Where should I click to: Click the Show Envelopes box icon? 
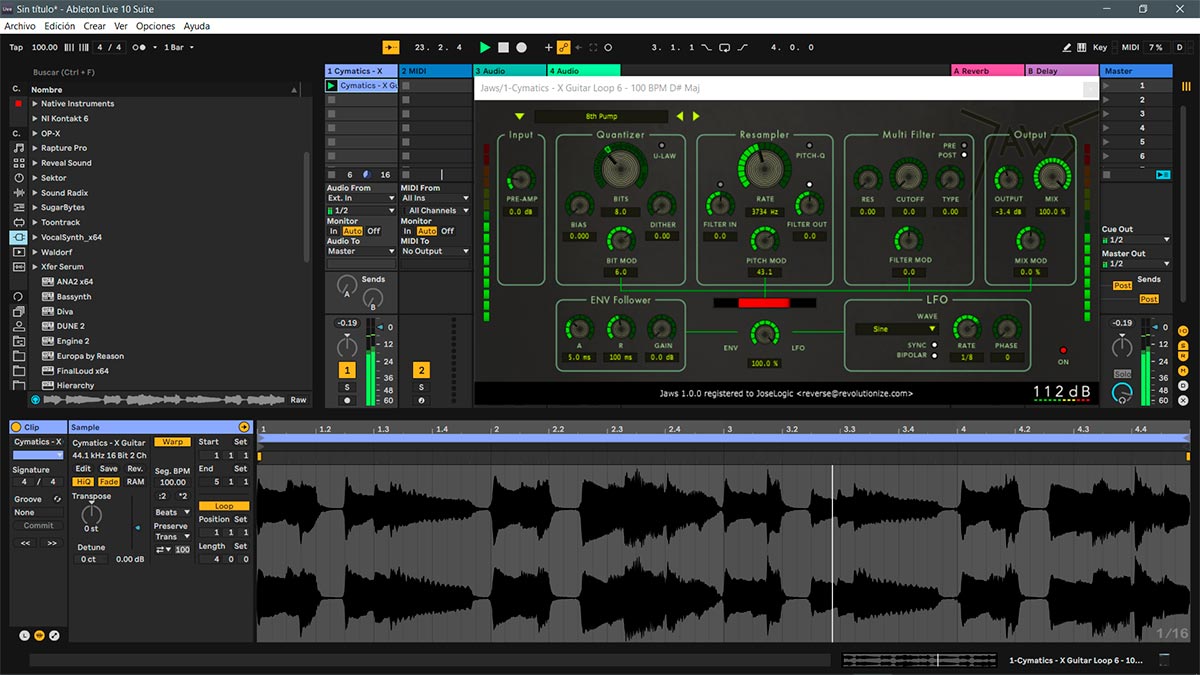coord(54,635)
